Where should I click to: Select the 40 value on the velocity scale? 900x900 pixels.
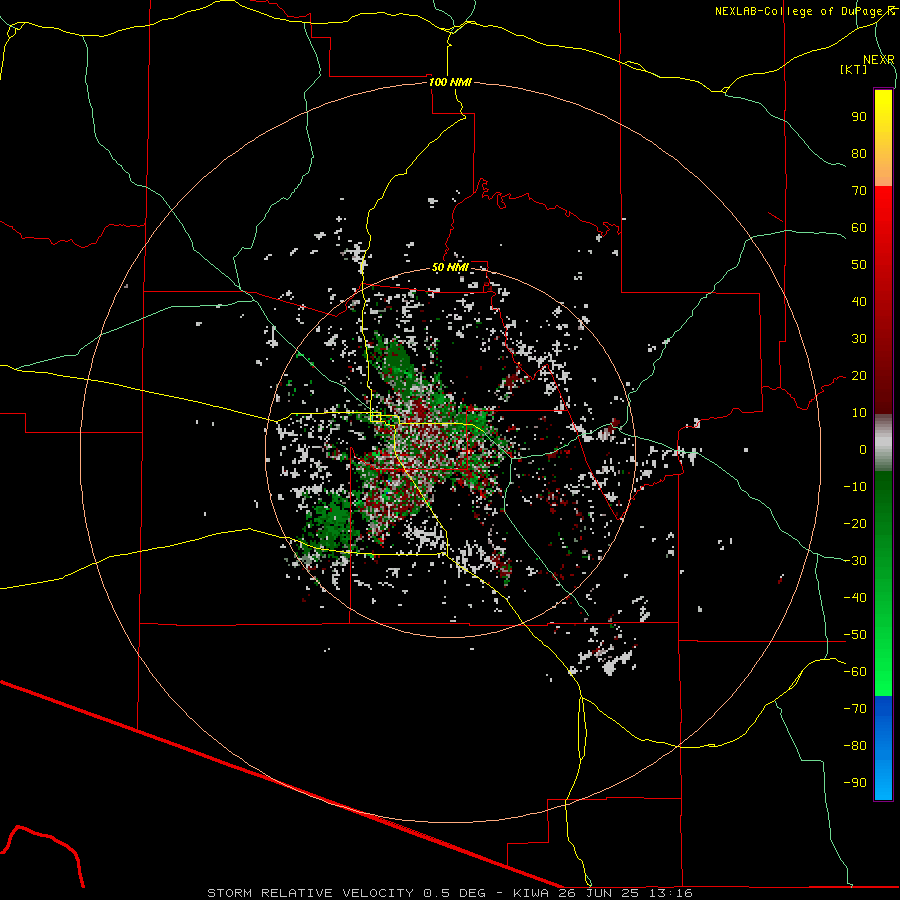click(x=859, y=301)
